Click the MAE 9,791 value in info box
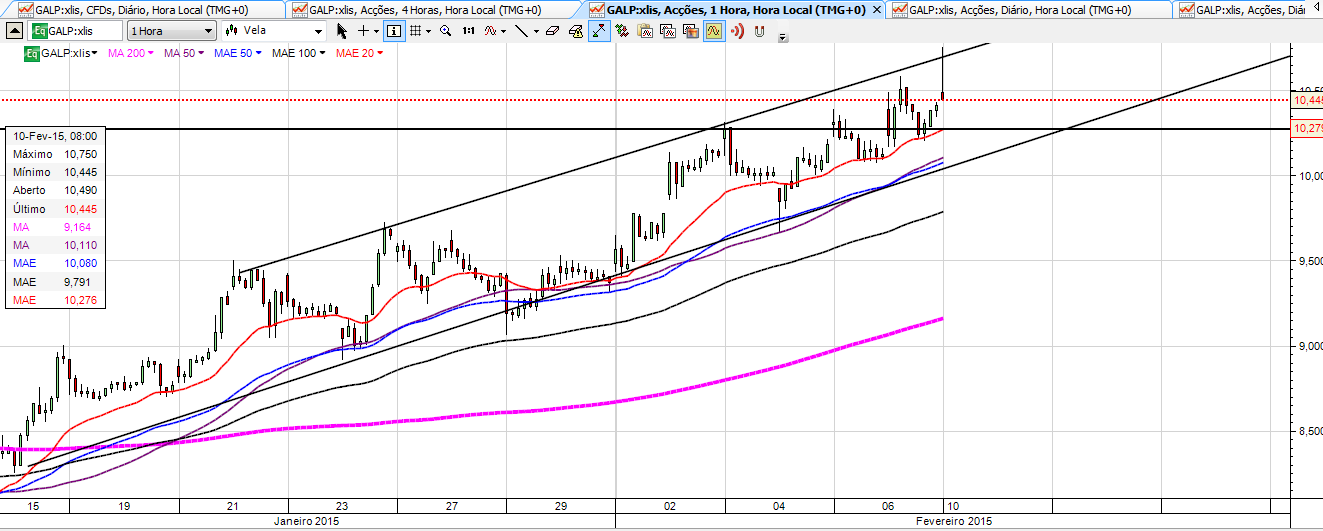This screenshot has width=1323, height=531. pyautogui.click(x=79, y=282)
